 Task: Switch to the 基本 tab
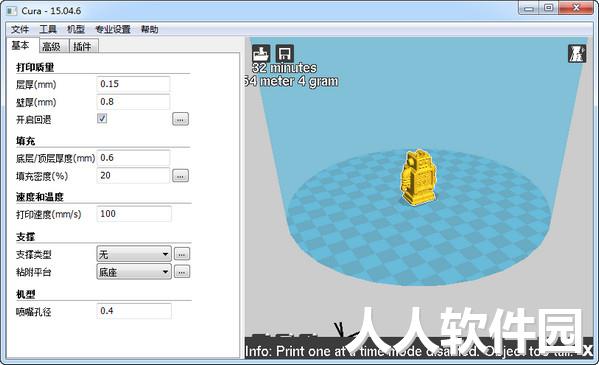[x=22, y=45]
